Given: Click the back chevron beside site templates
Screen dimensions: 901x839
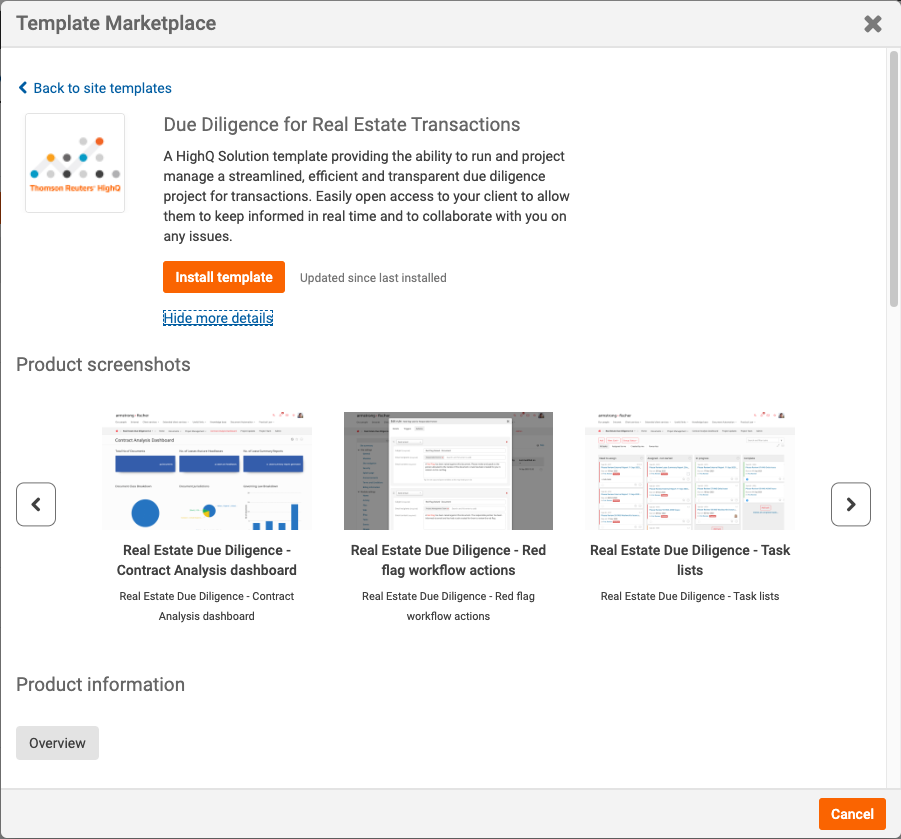Looking at the screenshot, I should (x=23, y=87).
